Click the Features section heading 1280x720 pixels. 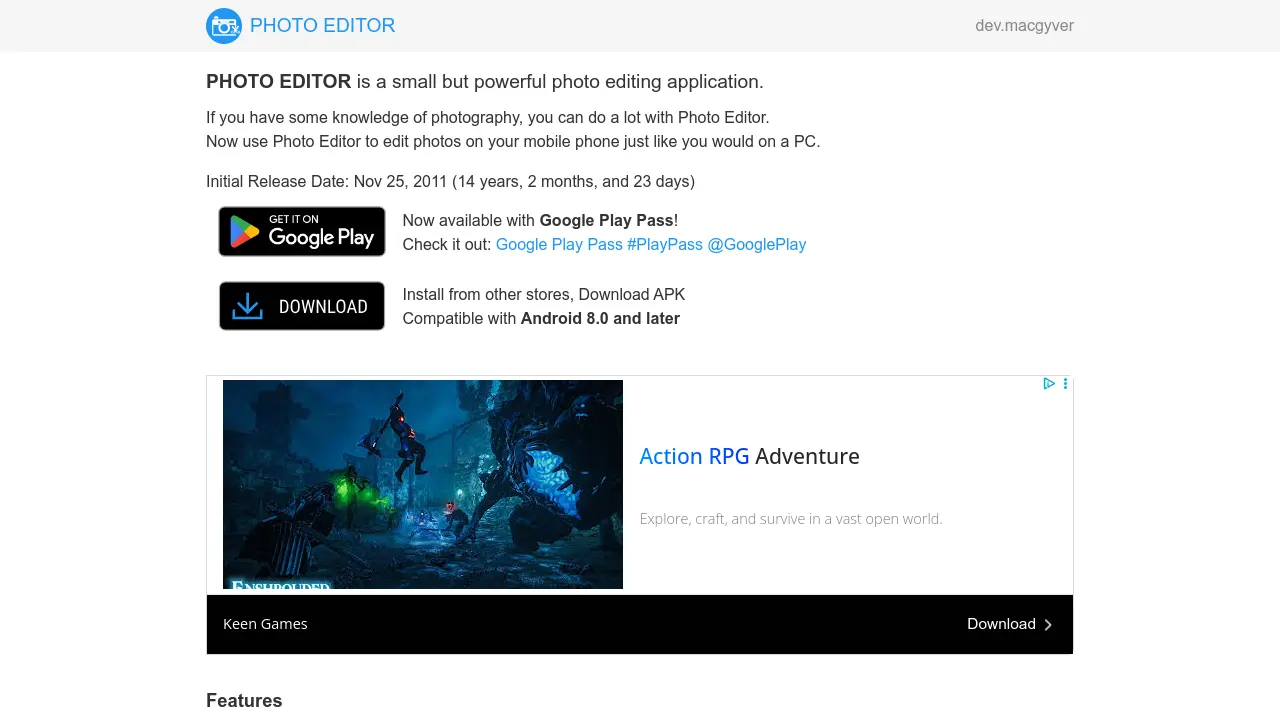(244, 700)
